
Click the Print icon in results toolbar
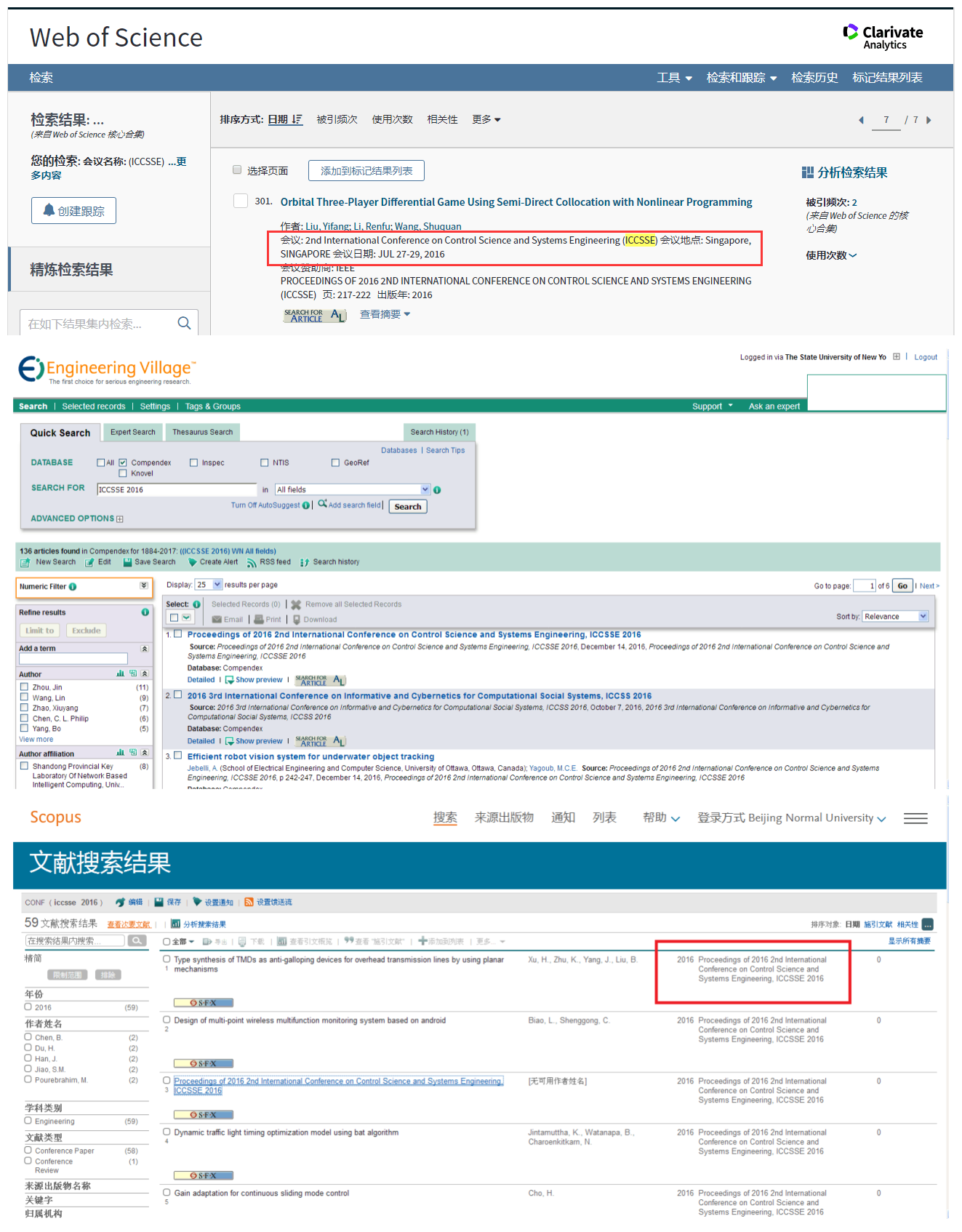(x=259, y=620)
